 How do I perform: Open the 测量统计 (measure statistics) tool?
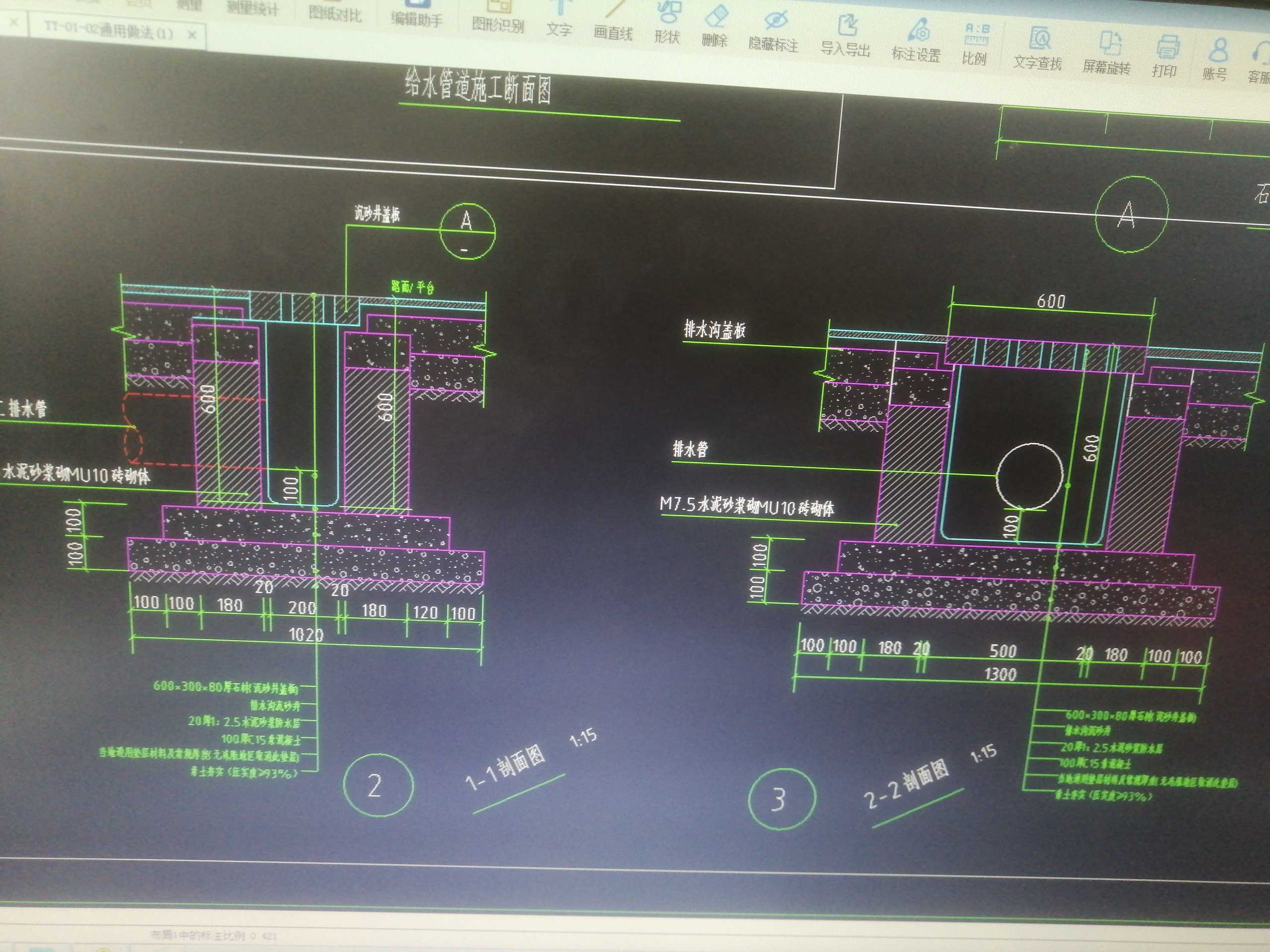click(x=253, y=8)
